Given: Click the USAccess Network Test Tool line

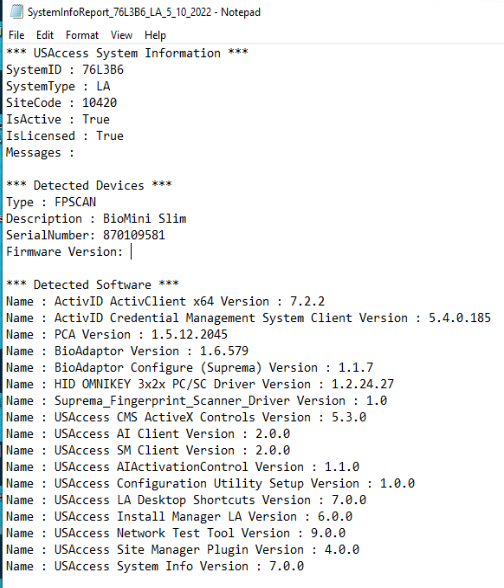Looking at the screenshot, I should pos(176,533).
